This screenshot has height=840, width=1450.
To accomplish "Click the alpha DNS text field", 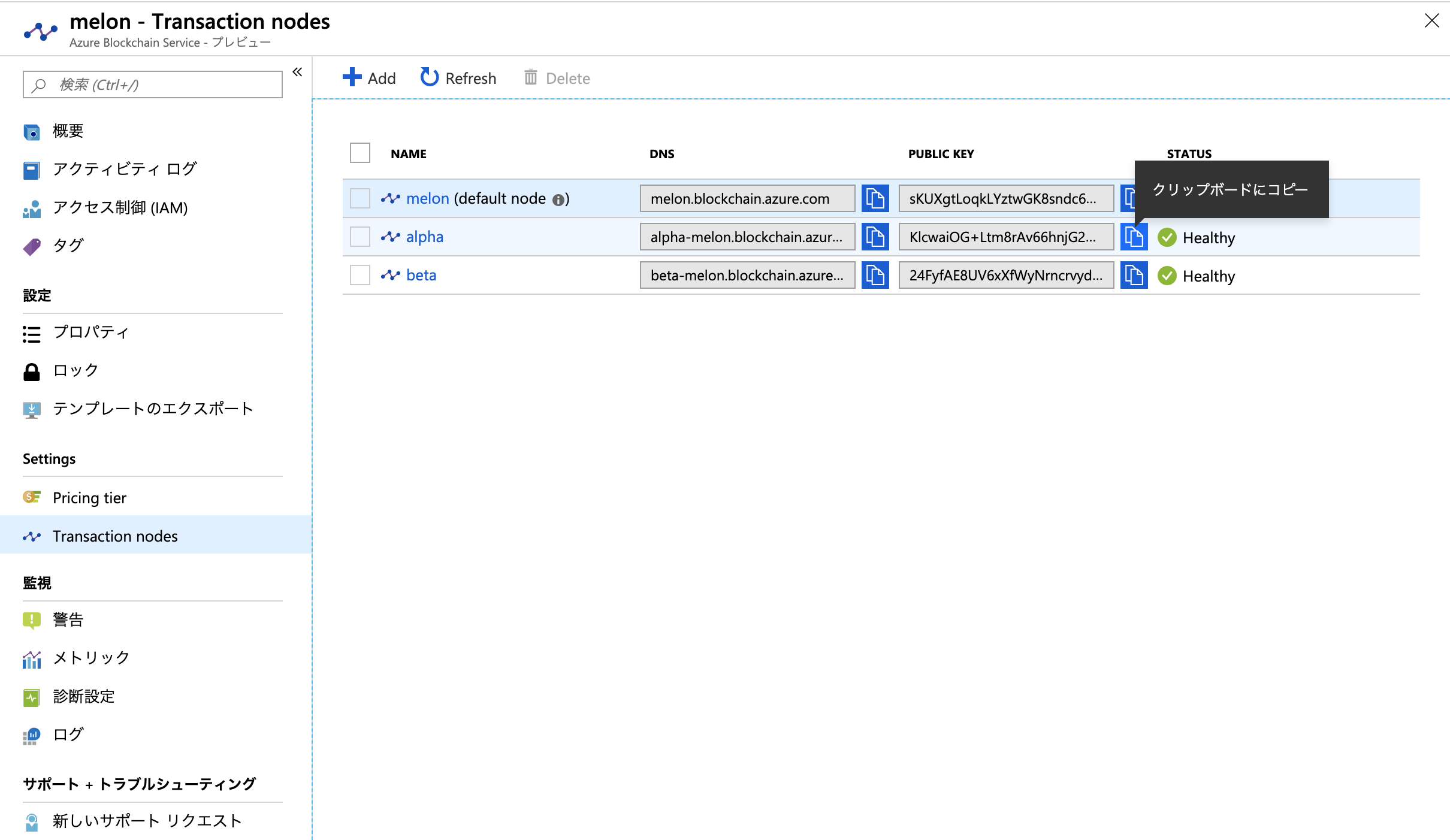I will (x=747, y=237).
